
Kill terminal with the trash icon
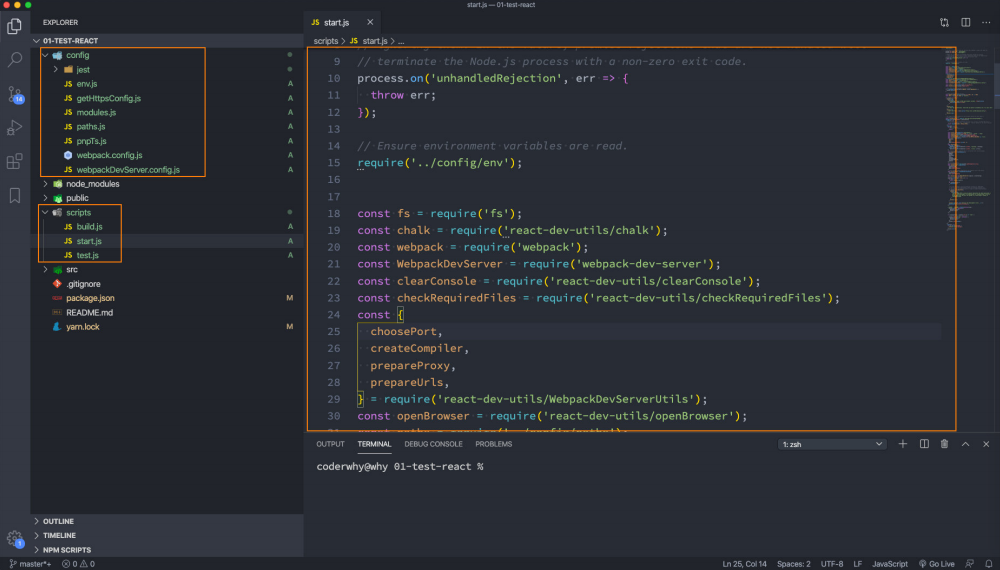(x=944, y=444)
